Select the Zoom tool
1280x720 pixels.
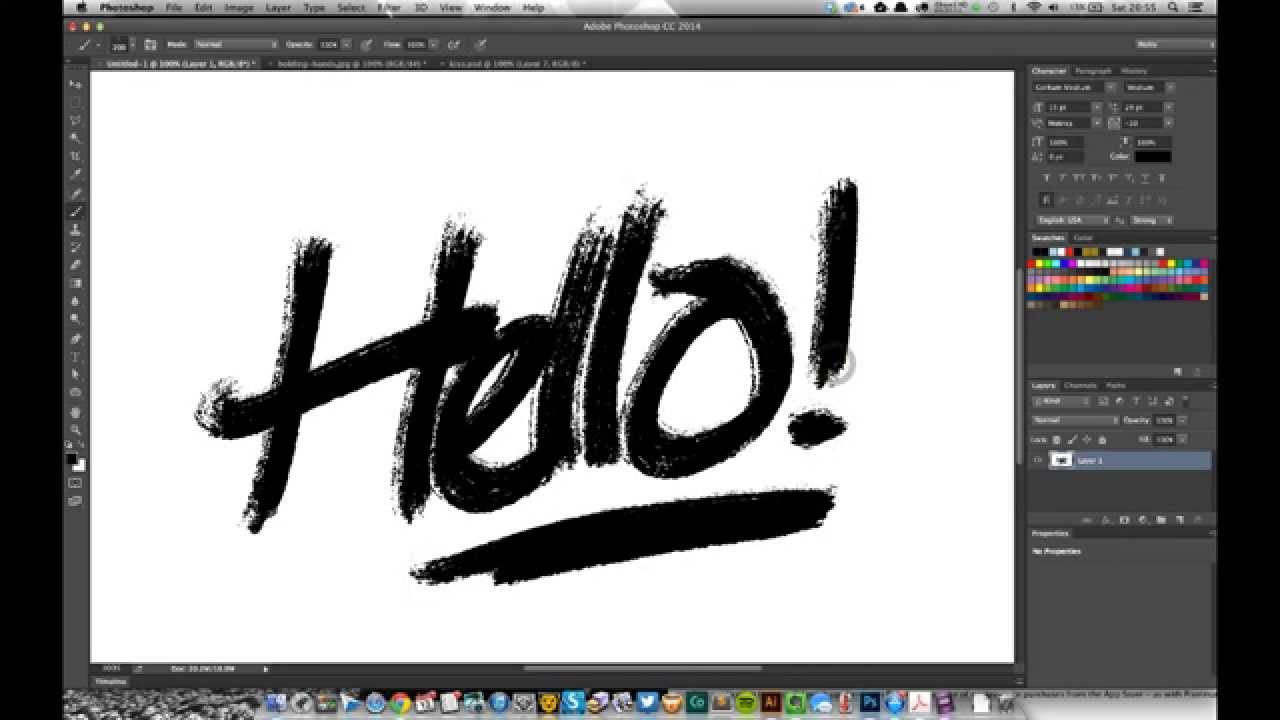coord(75,430)
